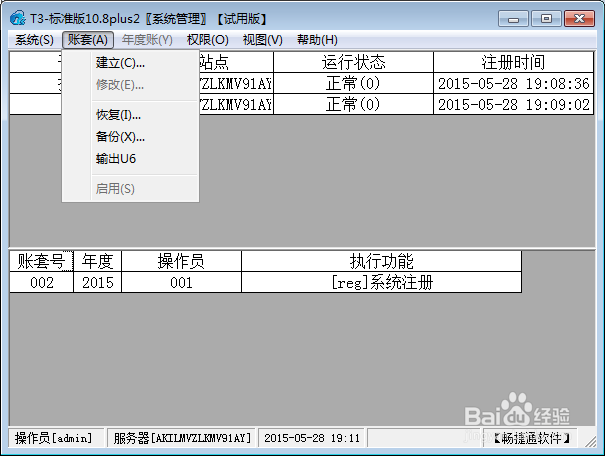The width and height of the screenshot is (605, 456).
Task: Select the greyed 启用(S) menu entry
Action: click(130, 189)
